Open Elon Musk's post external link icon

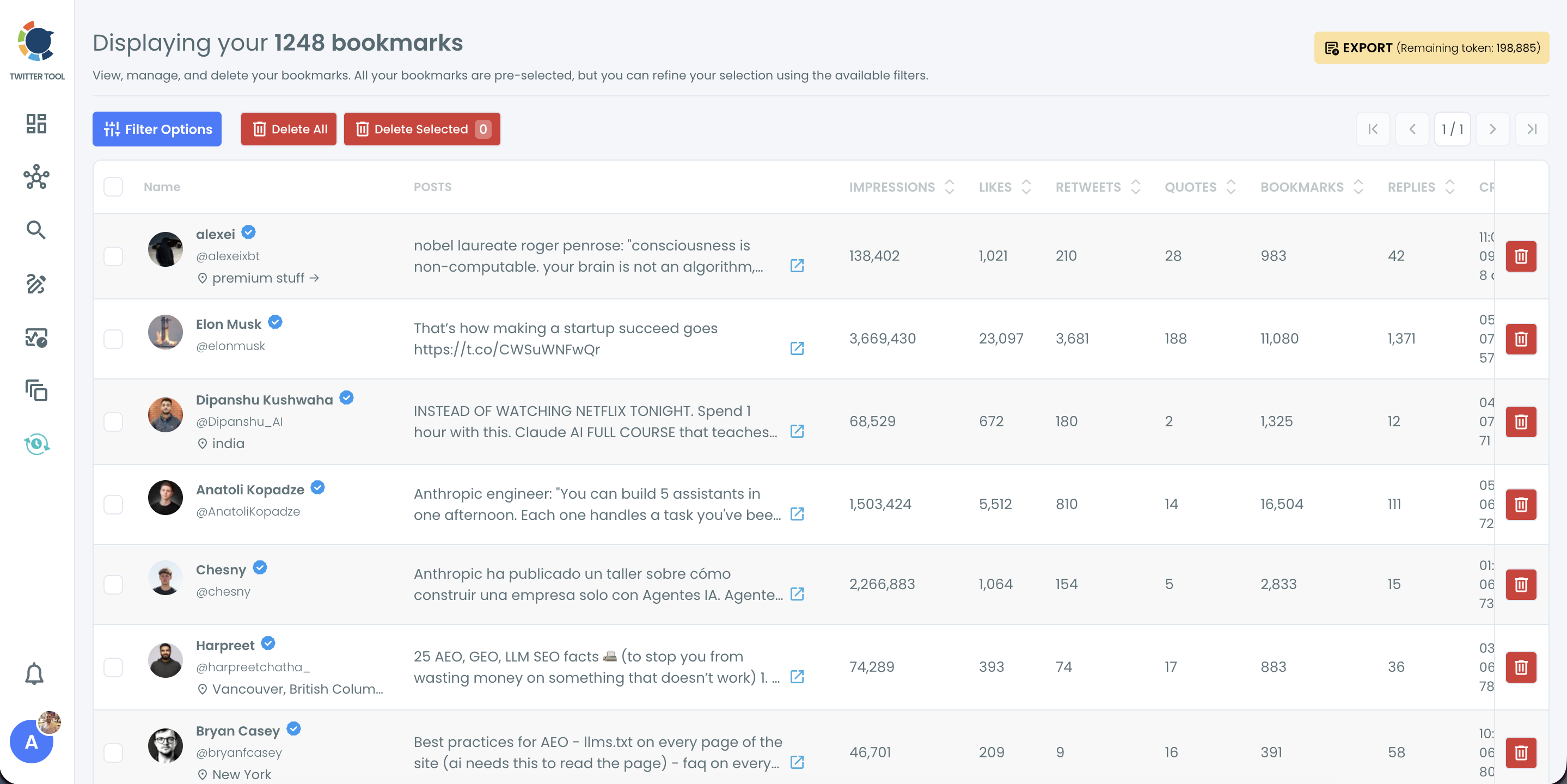[x=797, y=348]
